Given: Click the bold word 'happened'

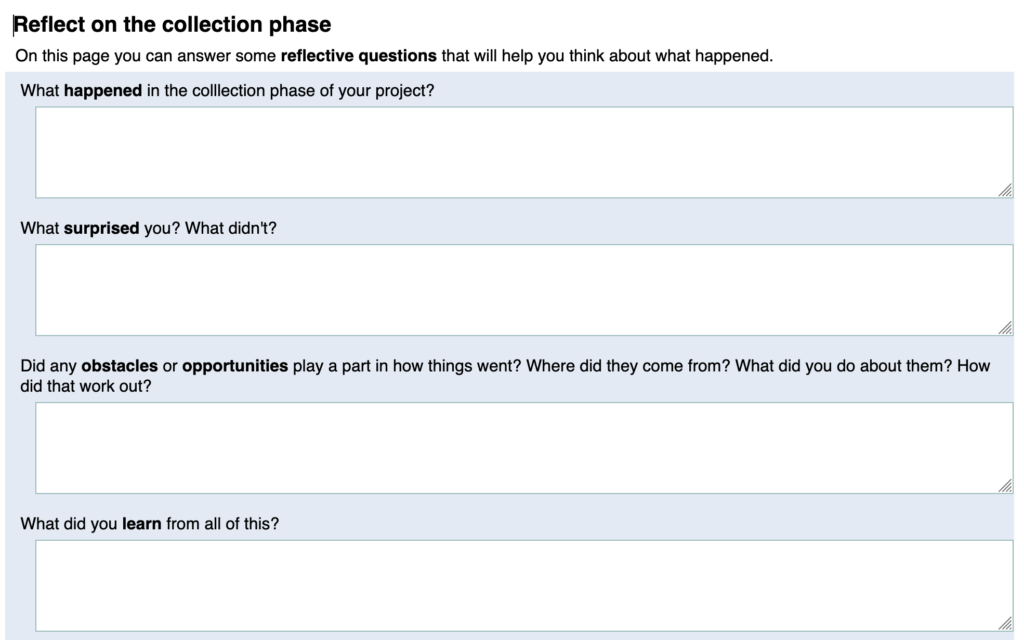Looking at the screenshot, I should 103,91.
